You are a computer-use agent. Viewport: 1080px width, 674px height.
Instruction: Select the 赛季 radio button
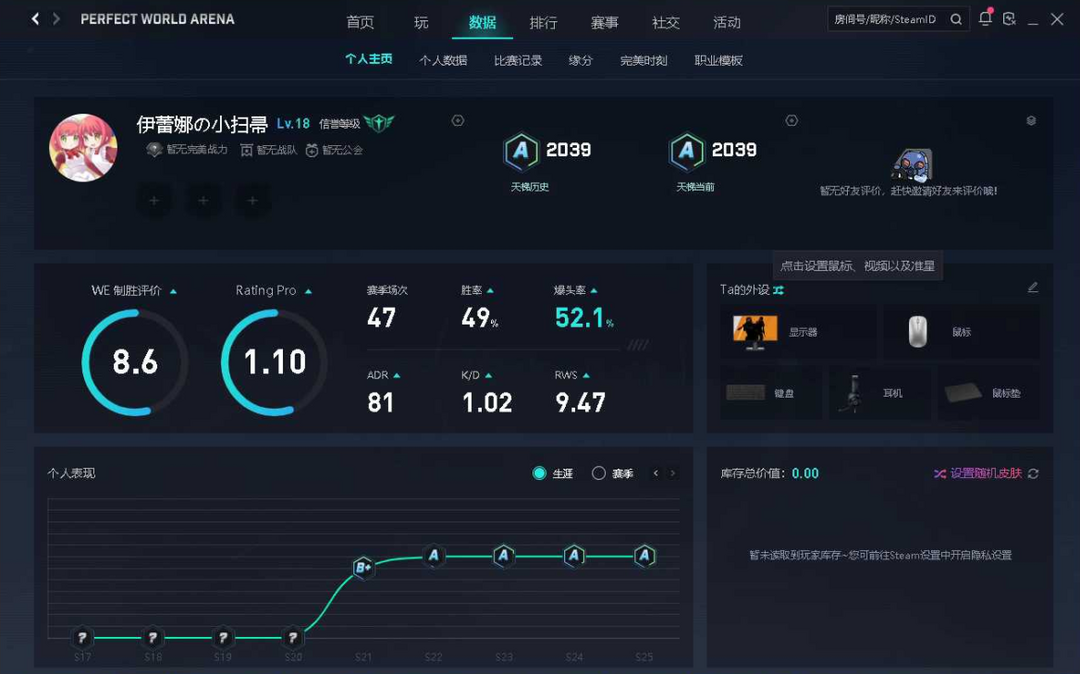coord(599,473)
